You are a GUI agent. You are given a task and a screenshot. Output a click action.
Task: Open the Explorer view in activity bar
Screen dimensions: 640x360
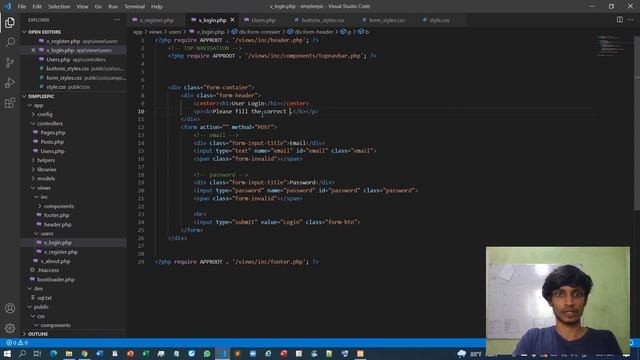tap(10, 22)
